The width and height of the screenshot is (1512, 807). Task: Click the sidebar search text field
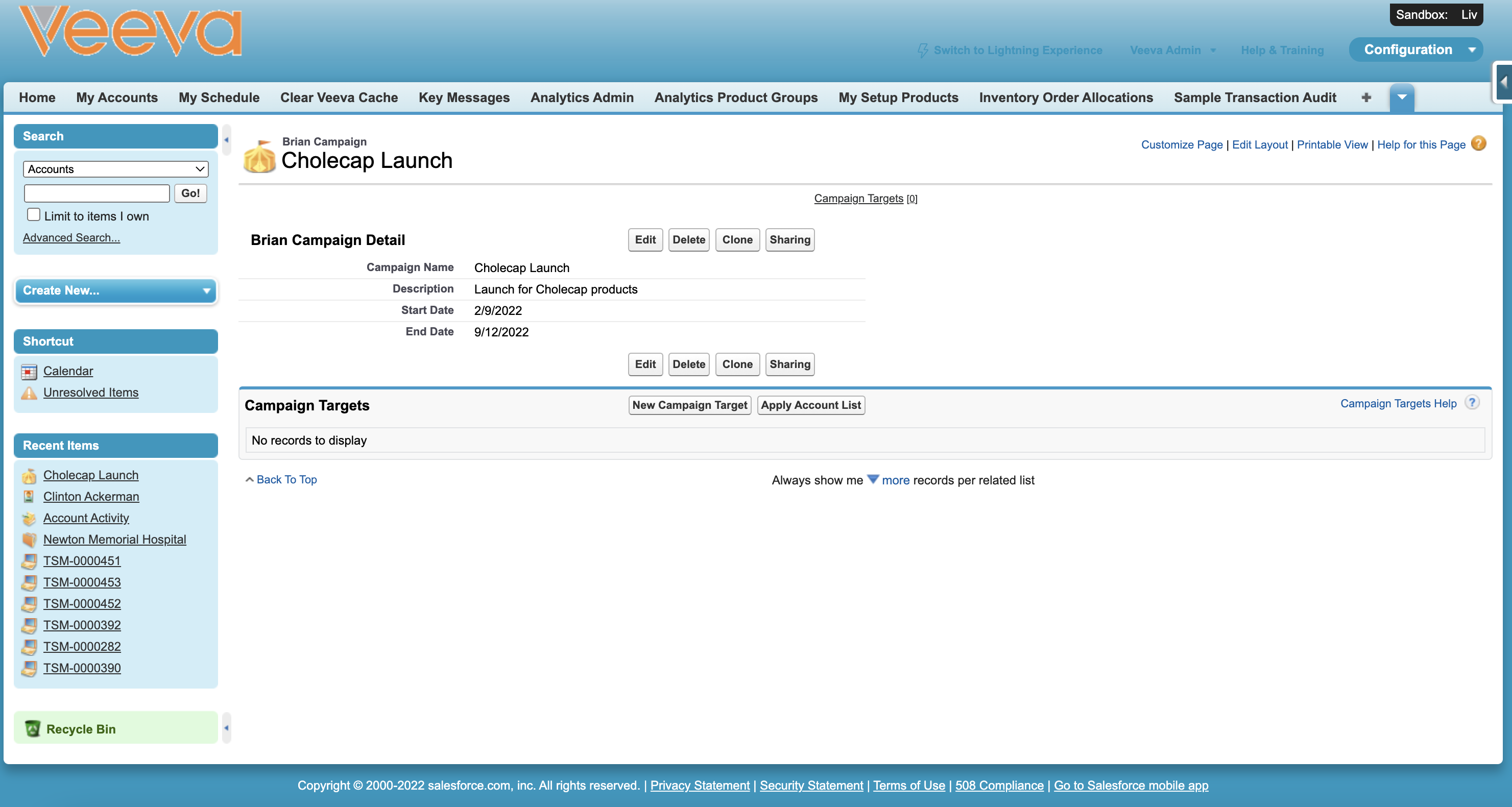(x=97, y=193)
